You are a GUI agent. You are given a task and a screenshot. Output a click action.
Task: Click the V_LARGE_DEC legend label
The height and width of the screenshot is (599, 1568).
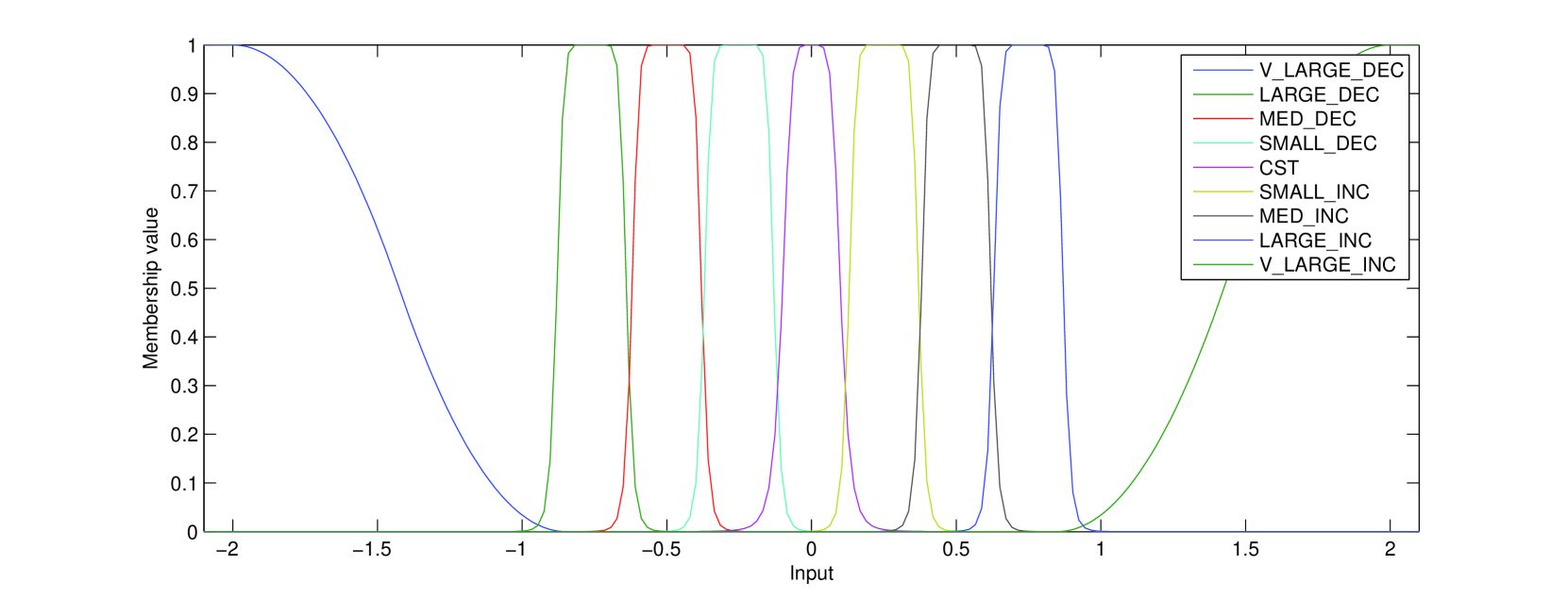[x=1331, y=71]
